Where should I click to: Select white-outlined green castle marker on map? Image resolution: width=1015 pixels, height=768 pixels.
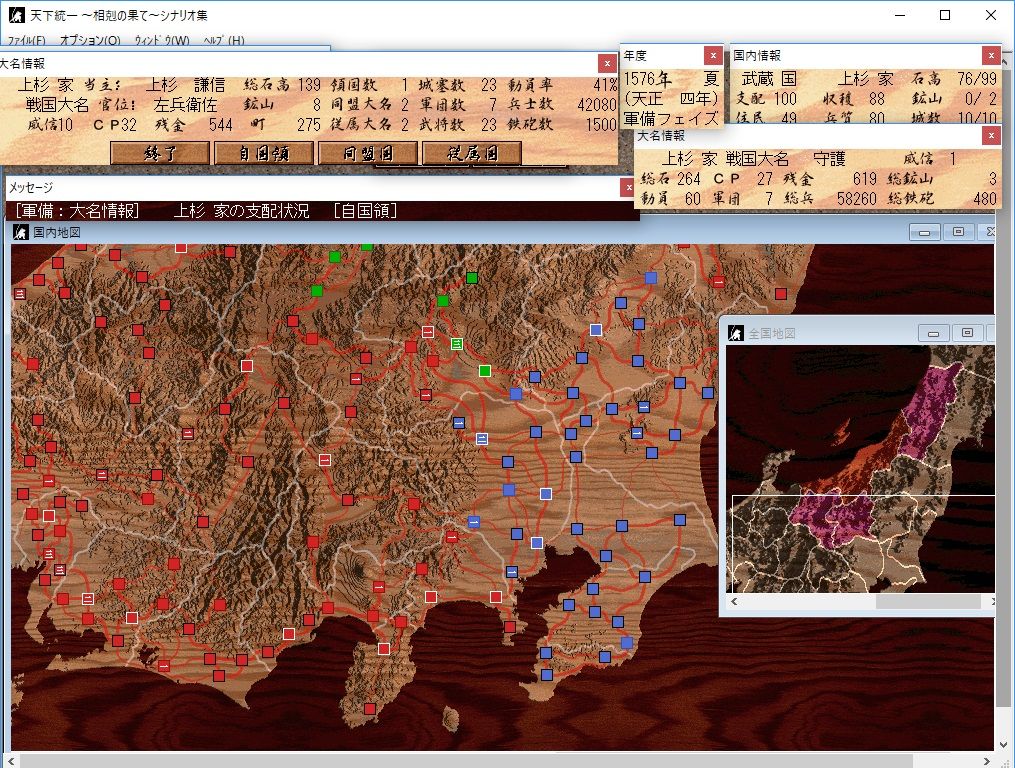(x=485, y=371)
